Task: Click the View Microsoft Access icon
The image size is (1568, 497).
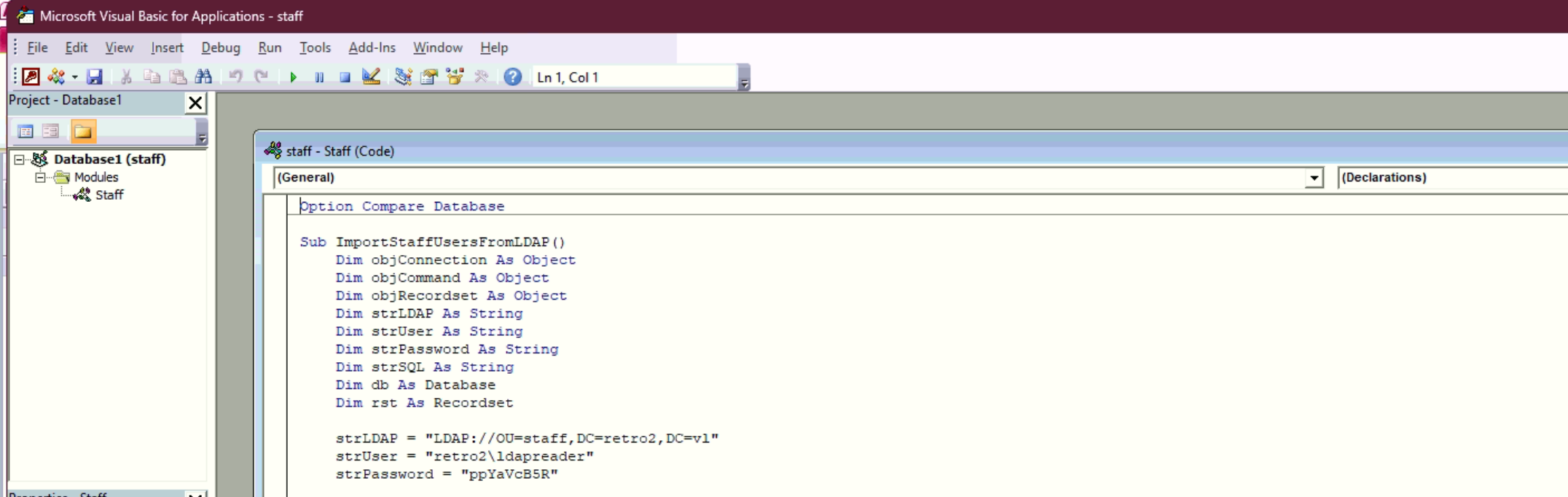Action: 31,77
